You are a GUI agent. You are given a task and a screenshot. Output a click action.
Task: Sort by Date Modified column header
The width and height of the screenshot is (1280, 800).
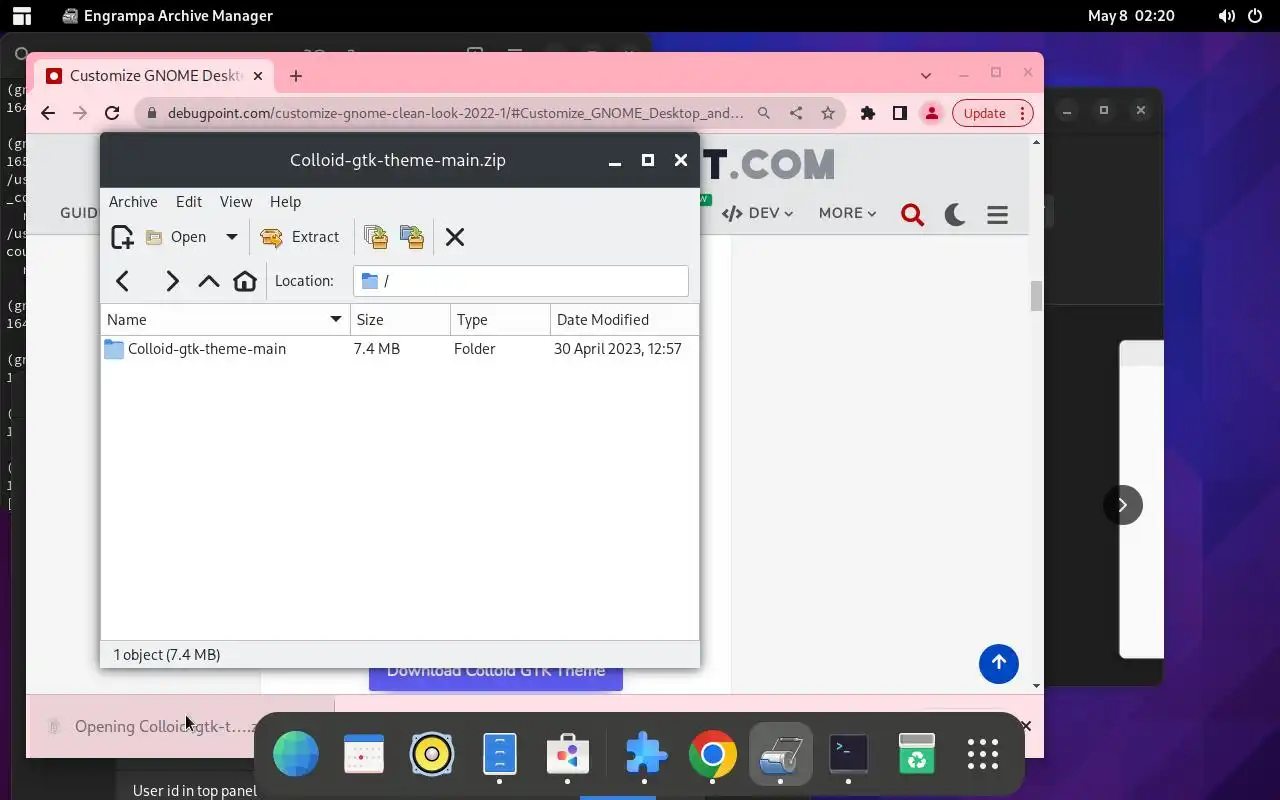(x=624, y=320)
